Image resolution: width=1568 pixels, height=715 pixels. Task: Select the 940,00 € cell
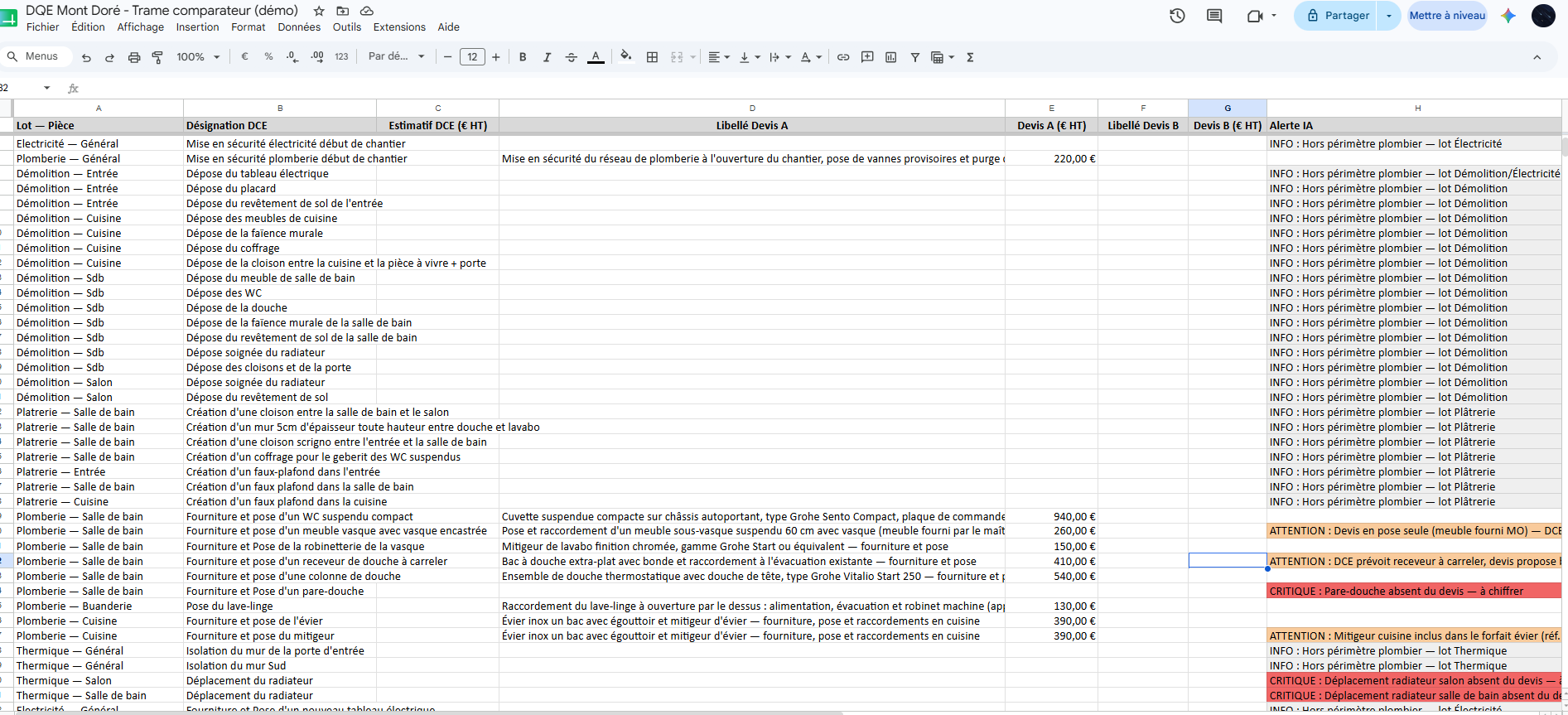(x=1051, y=516)
